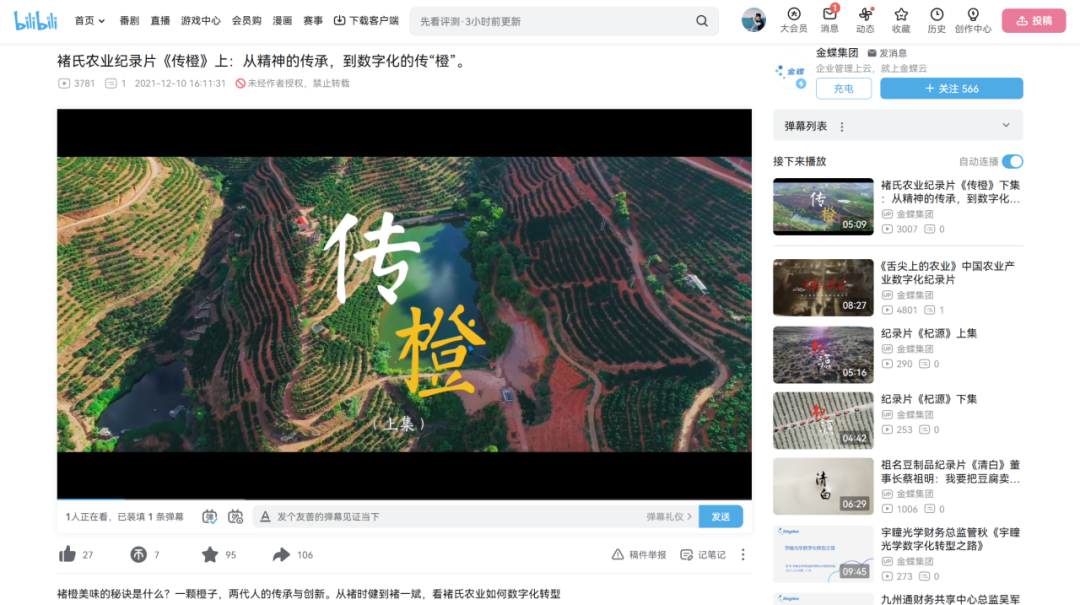Click 未经作者授权,禁止转载 notice
1080x605 pixels.
pos(293,83)
